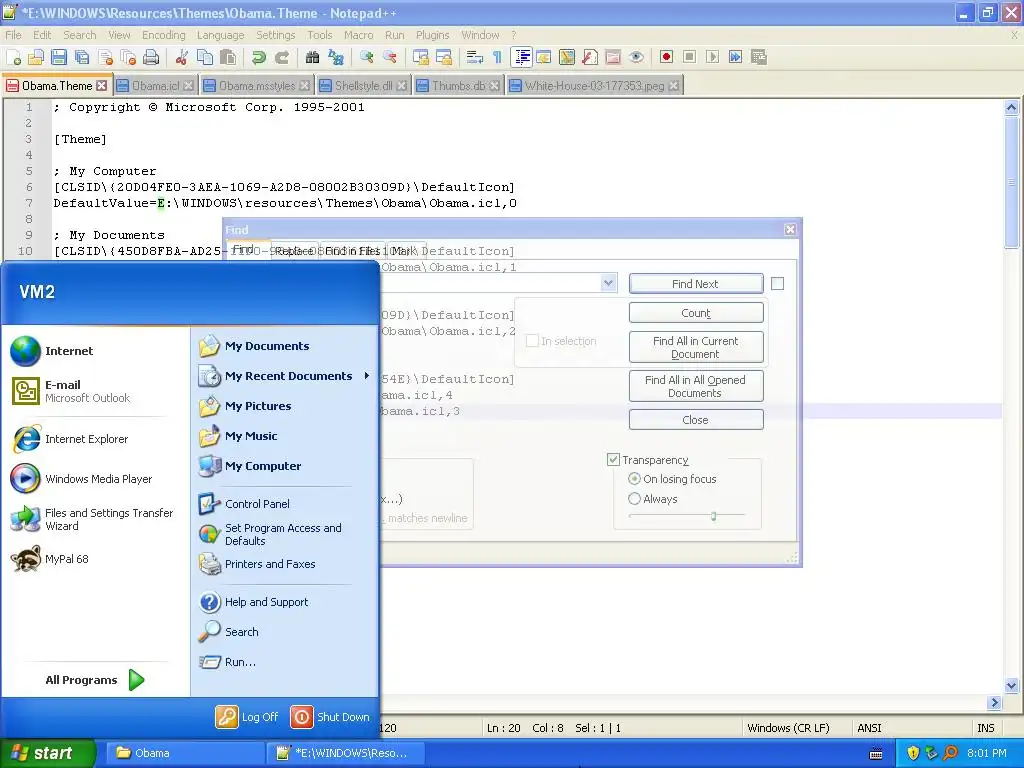
Task: Select the On losing focus radio button
Action: pyautogui.click(x=634, y=479)
